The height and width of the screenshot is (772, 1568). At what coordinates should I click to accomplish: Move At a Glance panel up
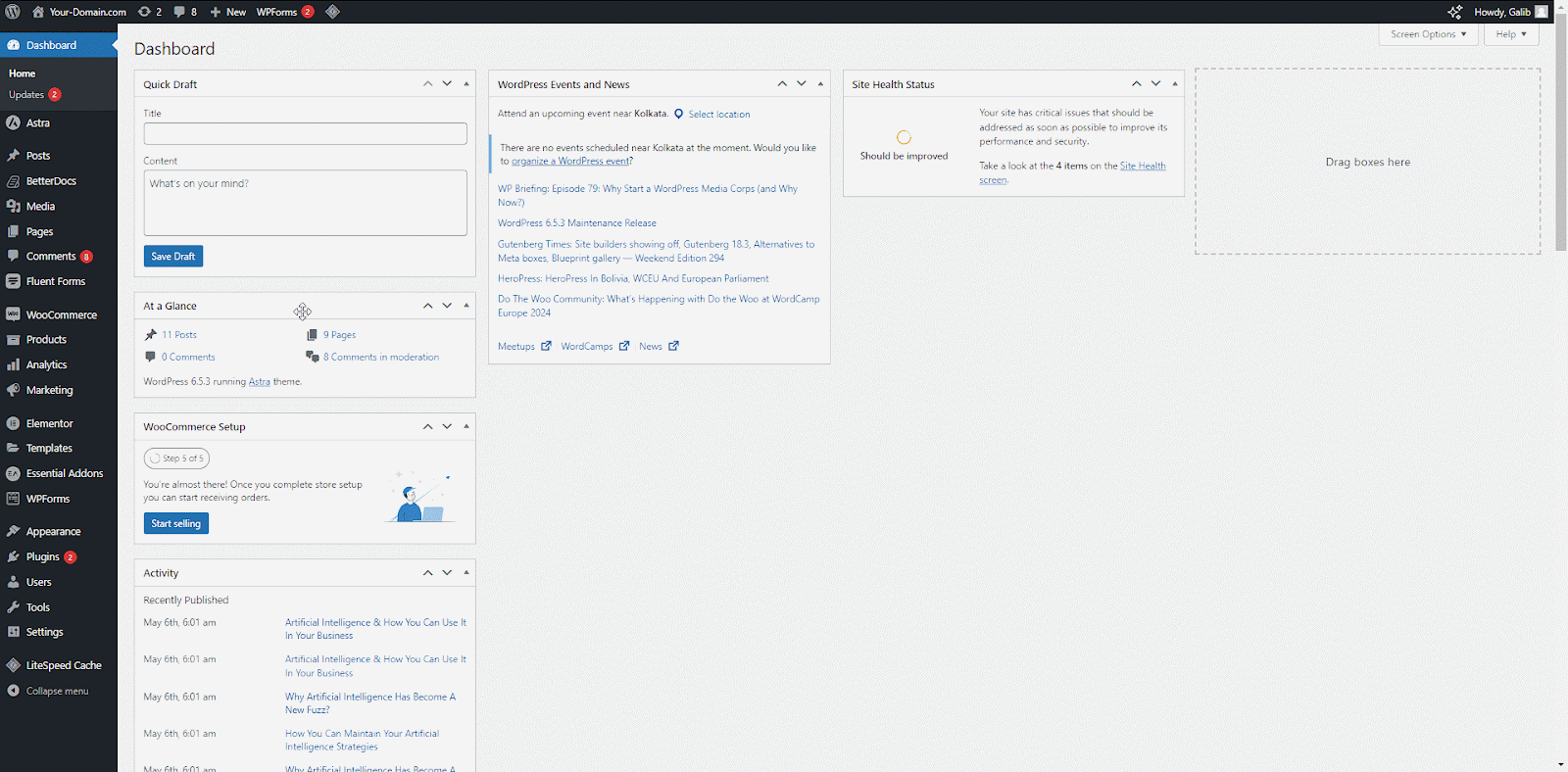pyautogui.click(x=428, y=306)
